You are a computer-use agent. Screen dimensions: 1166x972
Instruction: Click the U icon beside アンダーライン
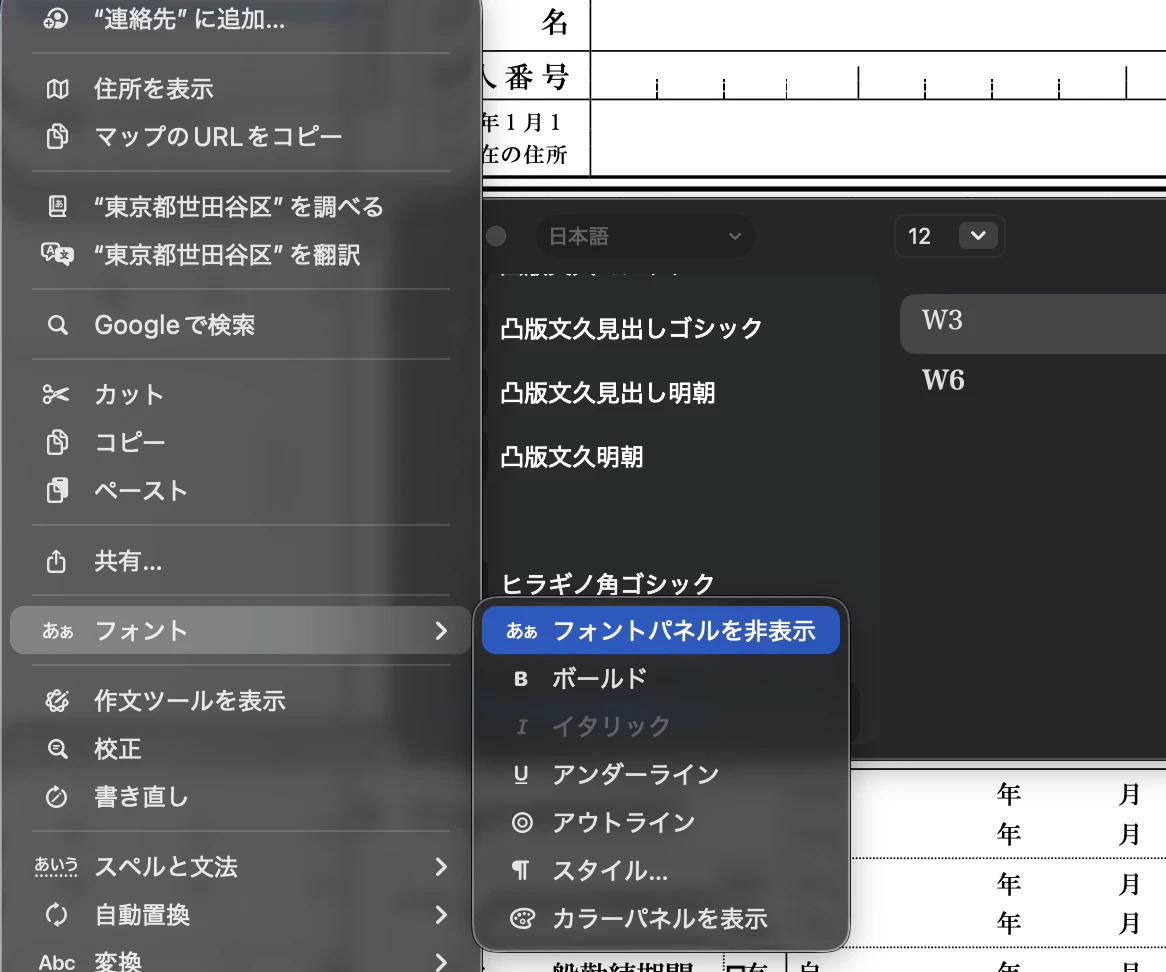point(521,775)
